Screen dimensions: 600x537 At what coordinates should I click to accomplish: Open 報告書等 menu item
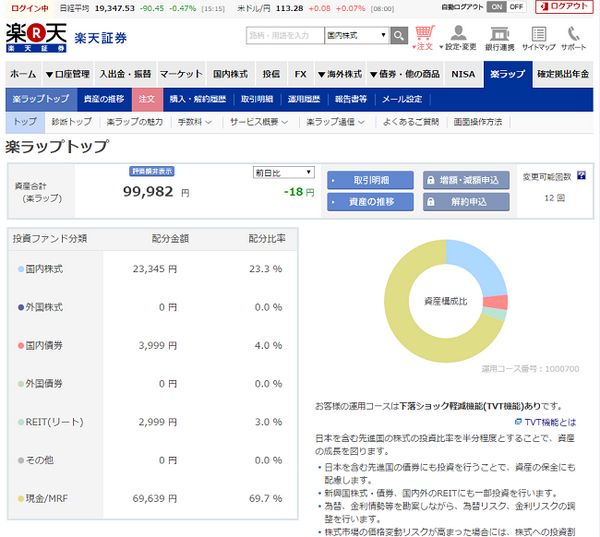[351, 99]
